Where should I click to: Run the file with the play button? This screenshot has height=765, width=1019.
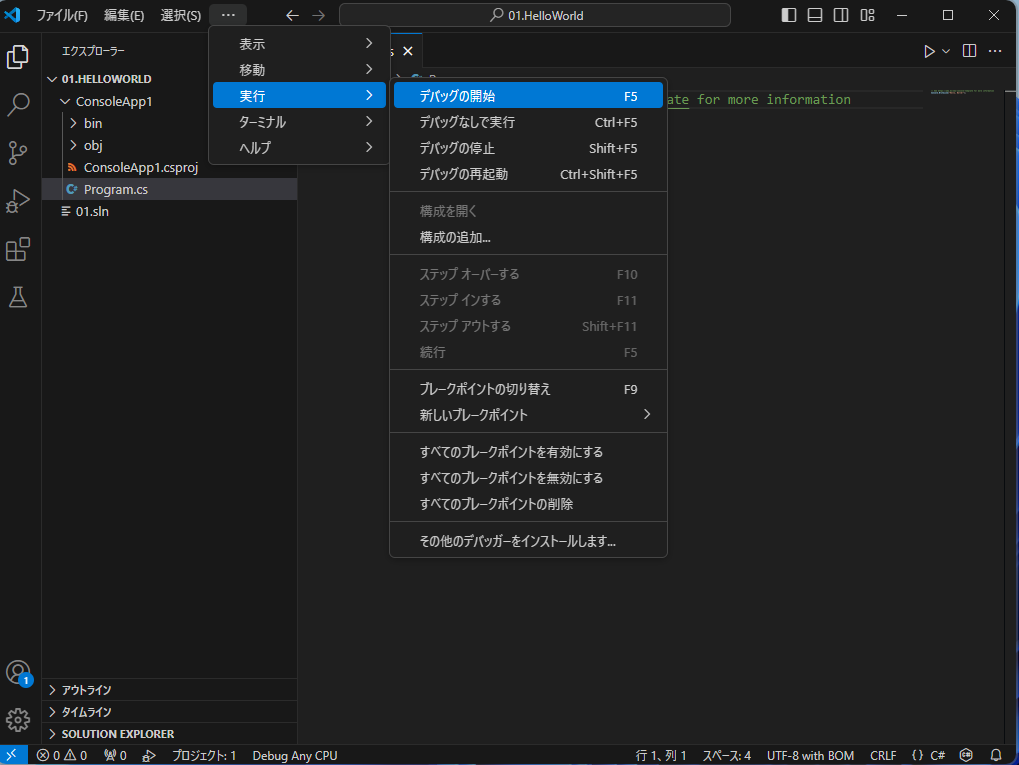929,51
